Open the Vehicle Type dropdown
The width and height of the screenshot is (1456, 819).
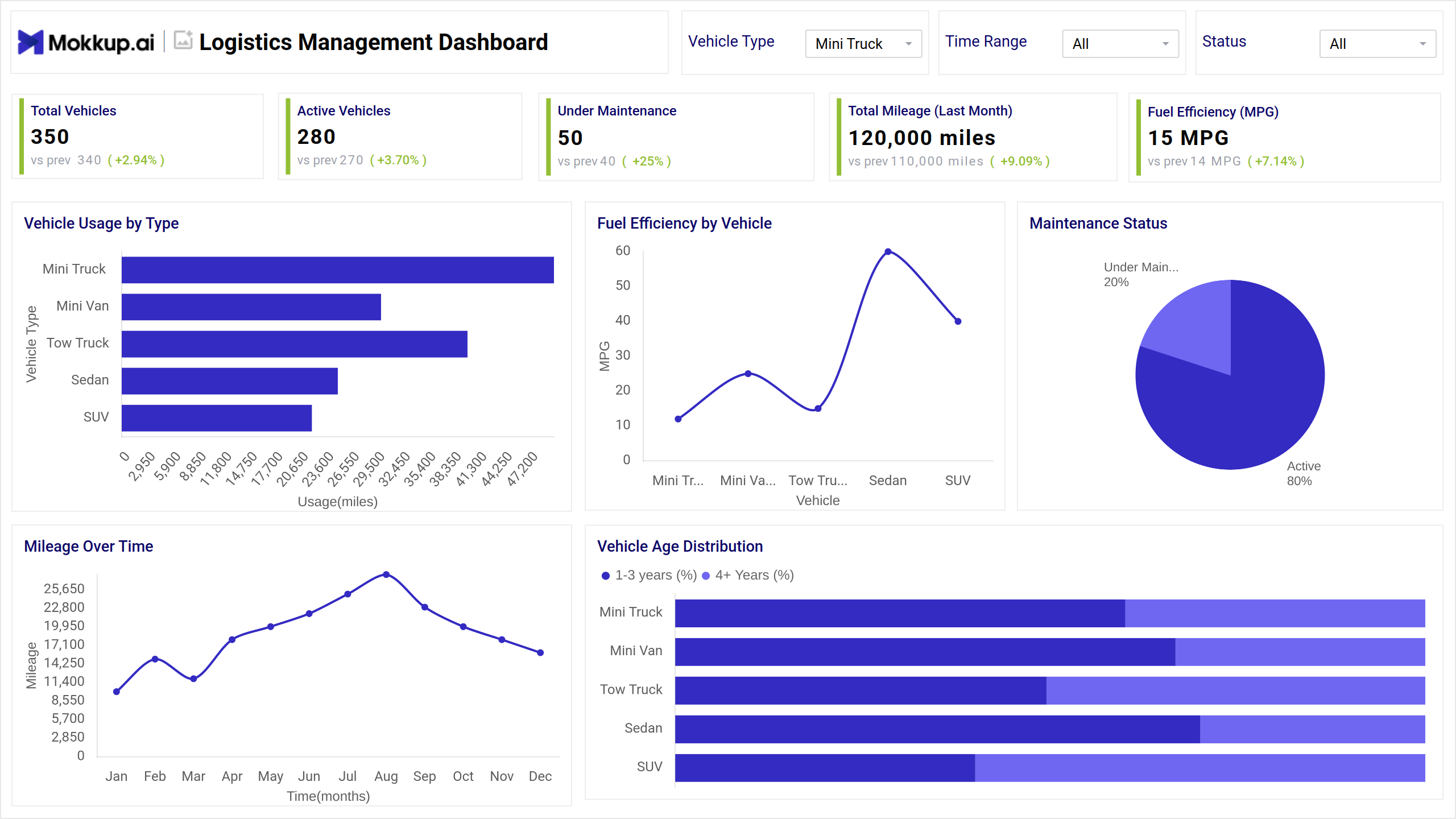[x=863, y=44]
